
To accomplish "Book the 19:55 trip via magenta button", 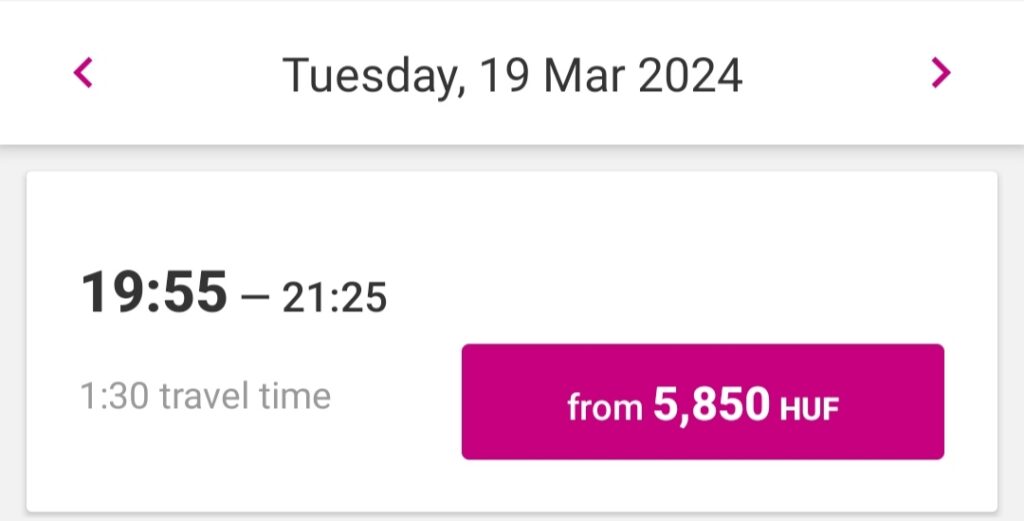I will pos(703,402).
